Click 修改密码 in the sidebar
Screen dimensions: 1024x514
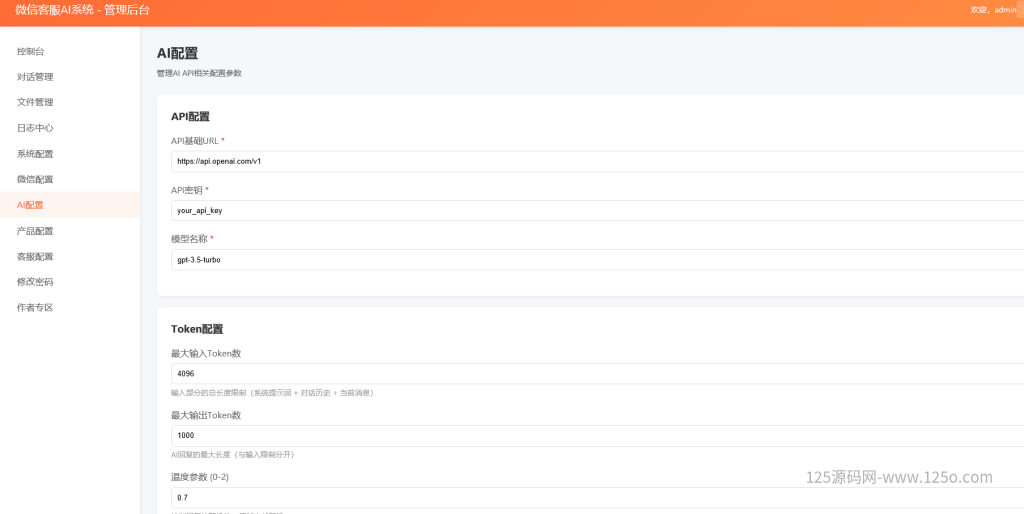35,282
